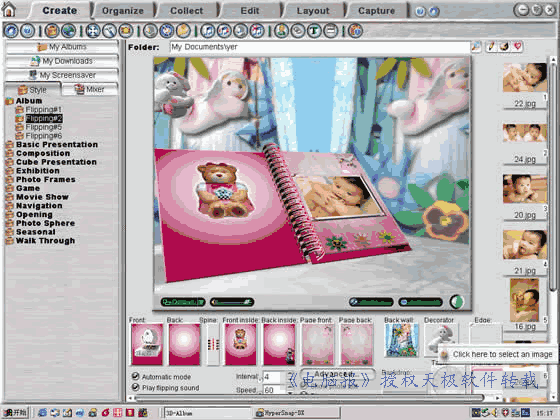Toggle the Automatic mode checkbox
The width and height of the screenshot is (560, 420).
[x=135, y=376]
